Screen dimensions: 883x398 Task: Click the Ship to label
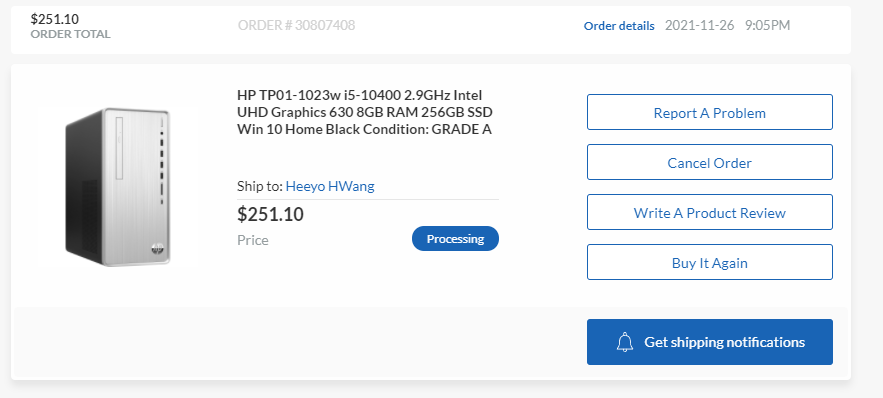pyautogui.click(x=260, y=186)
